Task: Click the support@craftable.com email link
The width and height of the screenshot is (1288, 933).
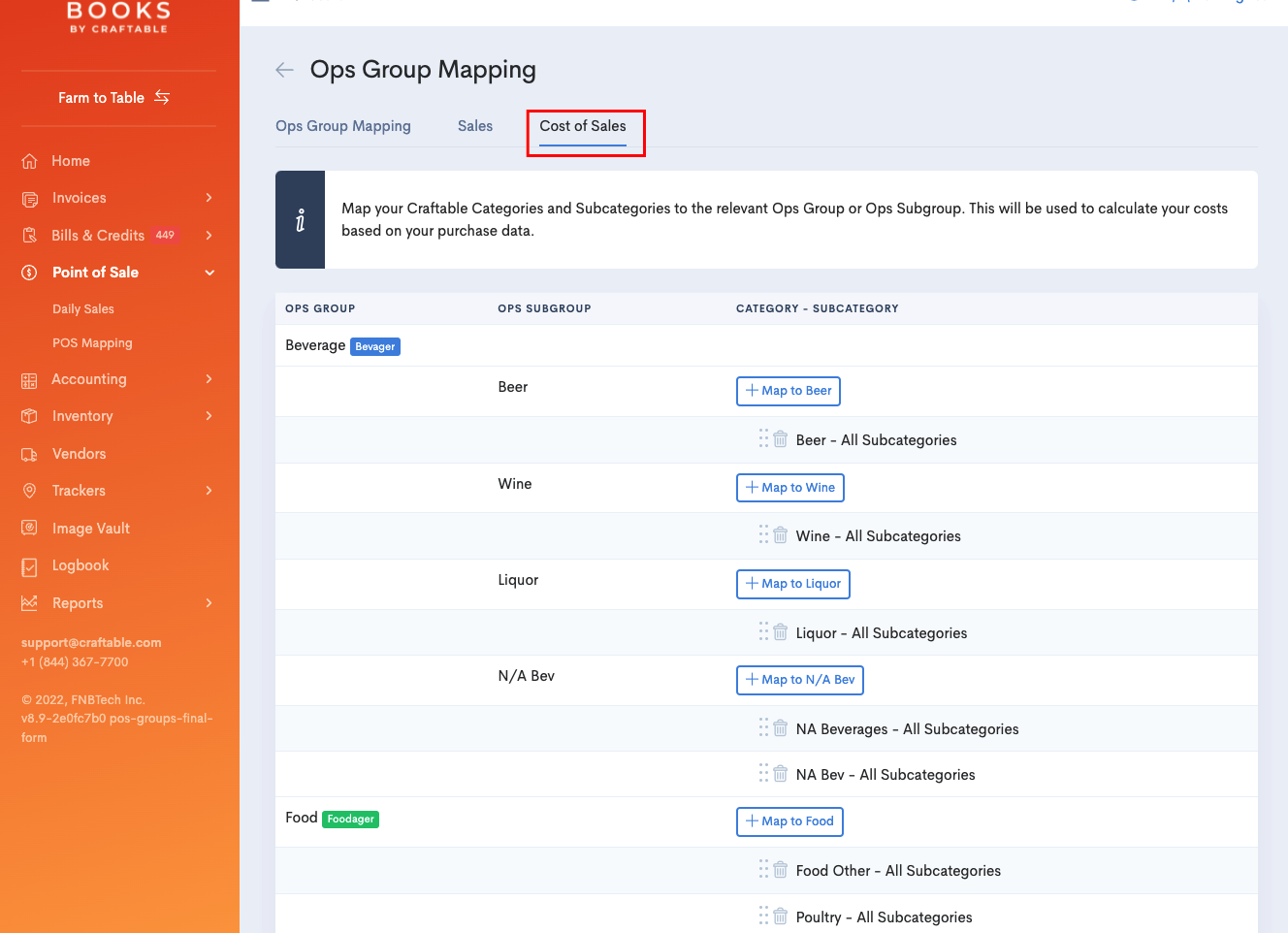Action: (x=90, y=642)
